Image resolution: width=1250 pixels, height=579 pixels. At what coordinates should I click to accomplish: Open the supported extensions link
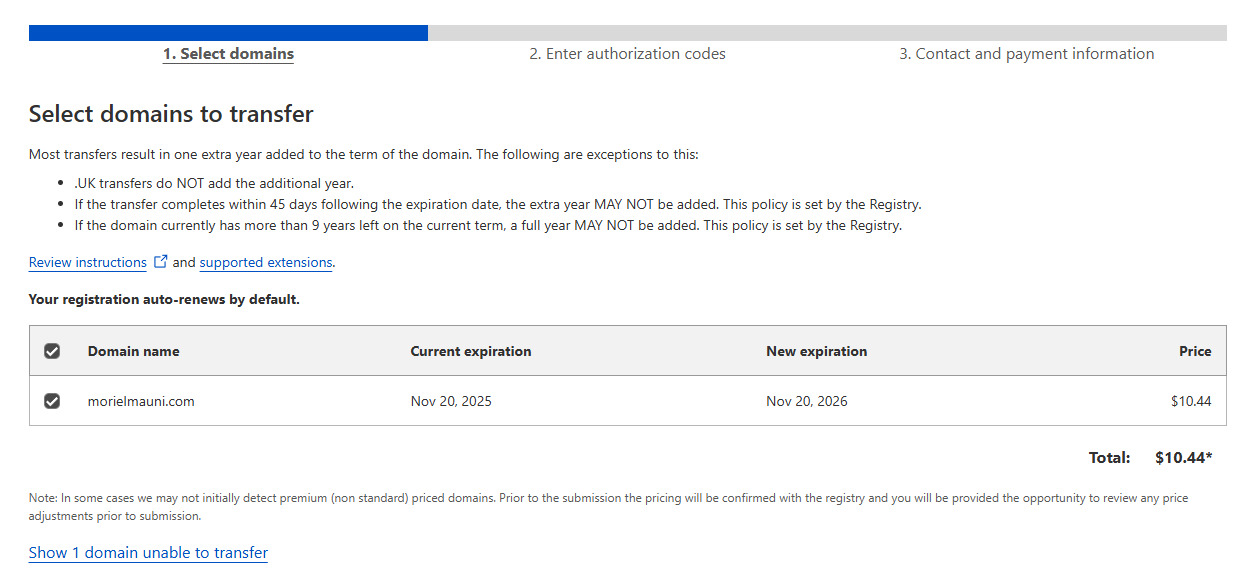(266, 263)
